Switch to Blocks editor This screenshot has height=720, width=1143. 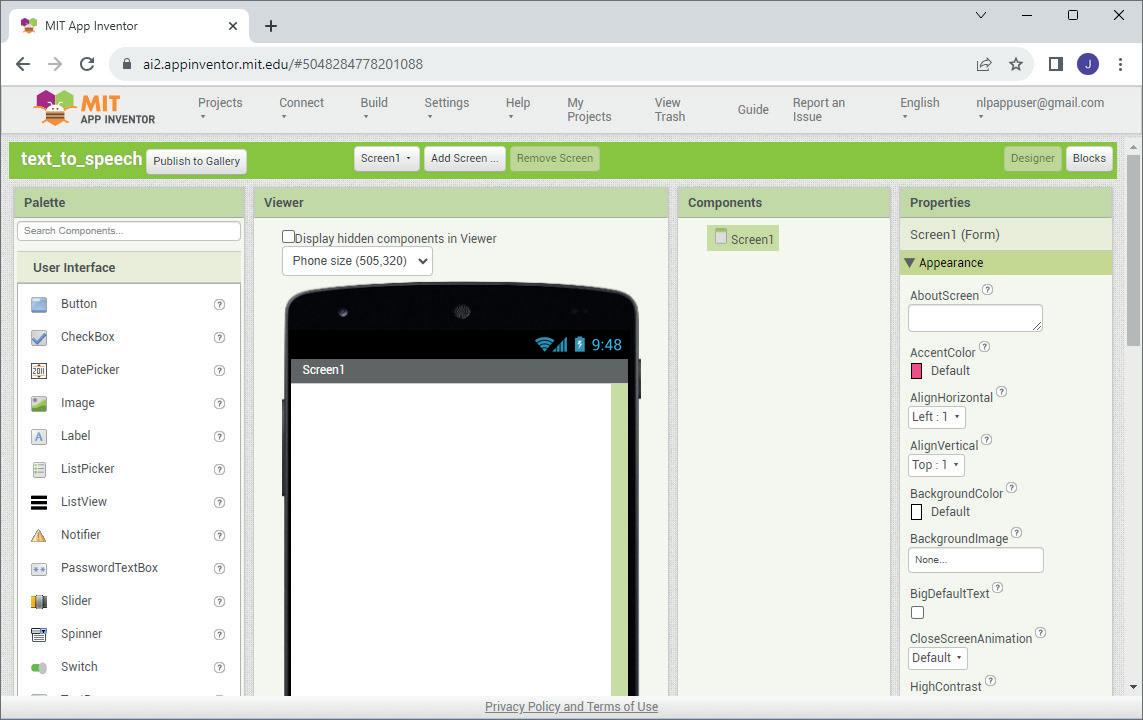point(1089,158)
